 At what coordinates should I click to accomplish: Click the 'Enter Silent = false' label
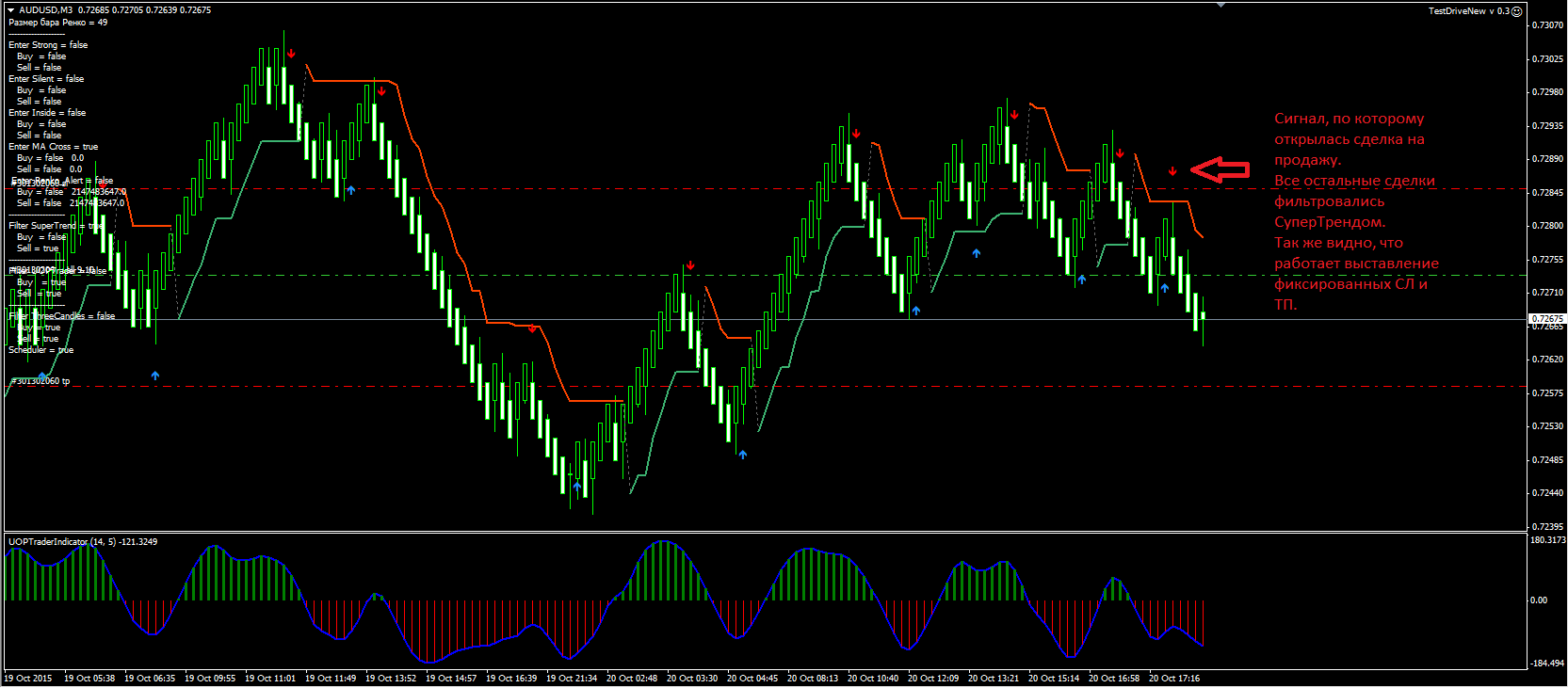pos(46,79)
